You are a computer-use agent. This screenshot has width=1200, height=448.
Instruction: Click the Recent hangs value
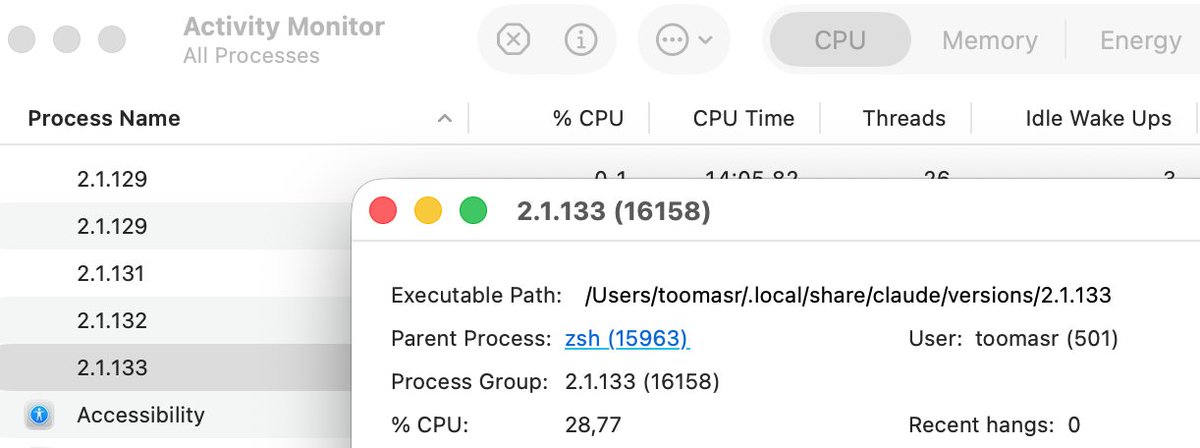click(x=1074, y=425)
